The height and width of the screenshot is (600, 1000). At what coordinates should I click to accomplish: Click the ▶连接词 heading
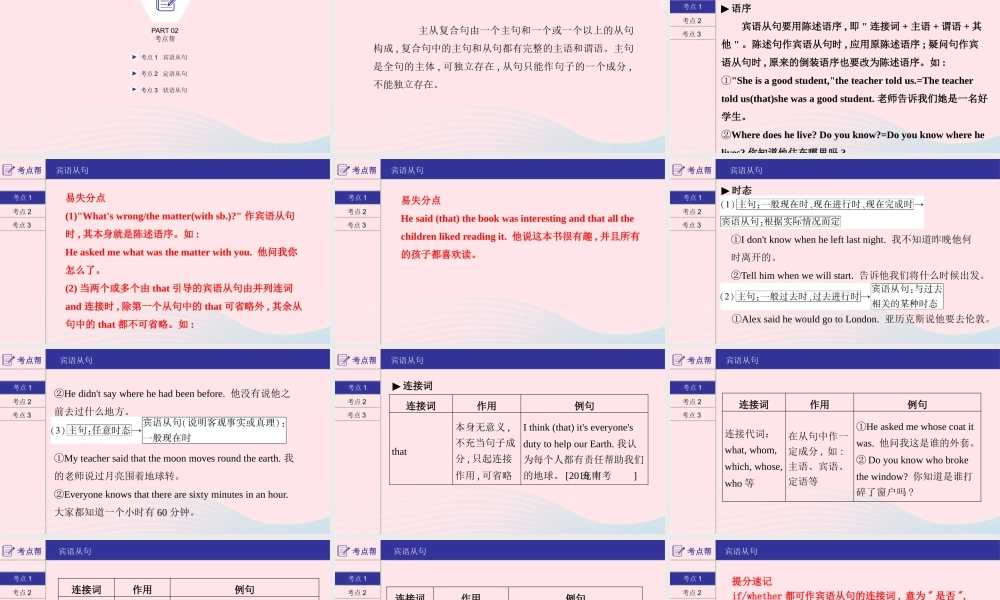pyautogui.click(x=412, y=386)
